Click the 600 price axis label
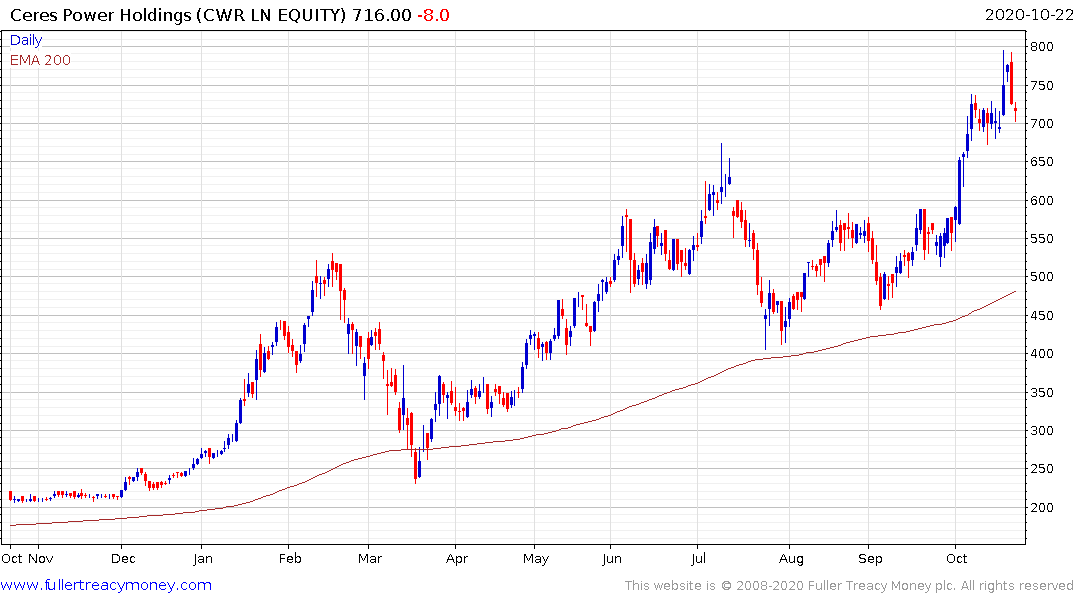Image resolution: width=1075 pixels, height=600 pixels. (x=1041, y=200)
